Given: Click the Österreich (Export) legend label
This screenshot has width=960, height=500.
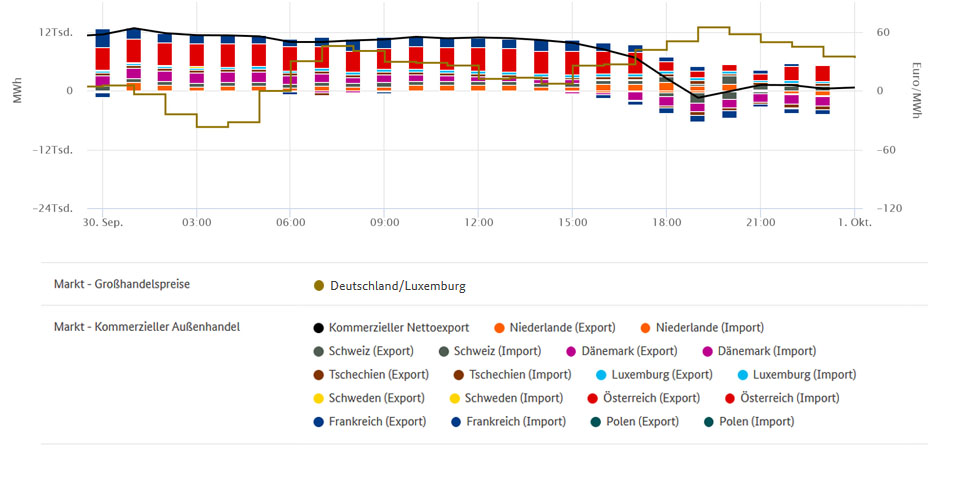Looking at the screenshot, I should [x=651, y=398].
